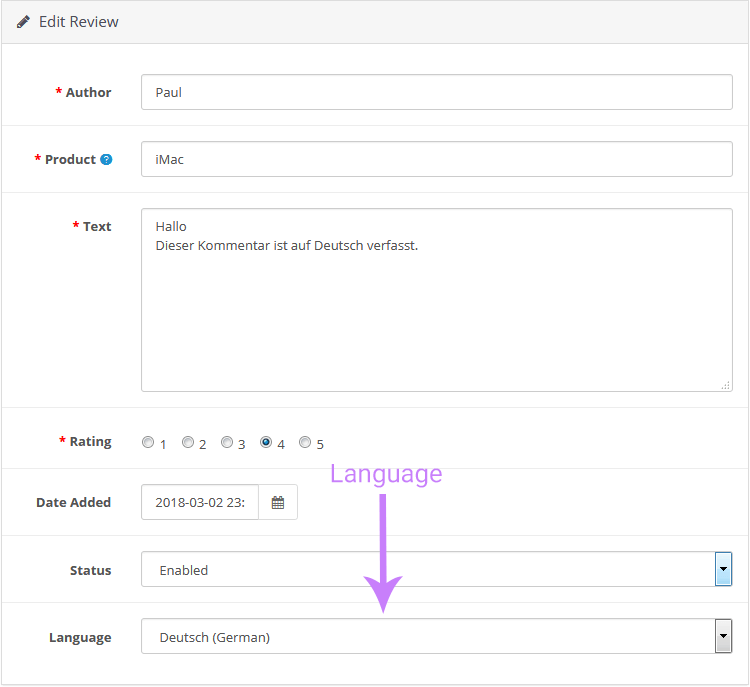Click the Date Added input field
The height and width of the screenshot is (687, 750).
[x=200, y=502]
